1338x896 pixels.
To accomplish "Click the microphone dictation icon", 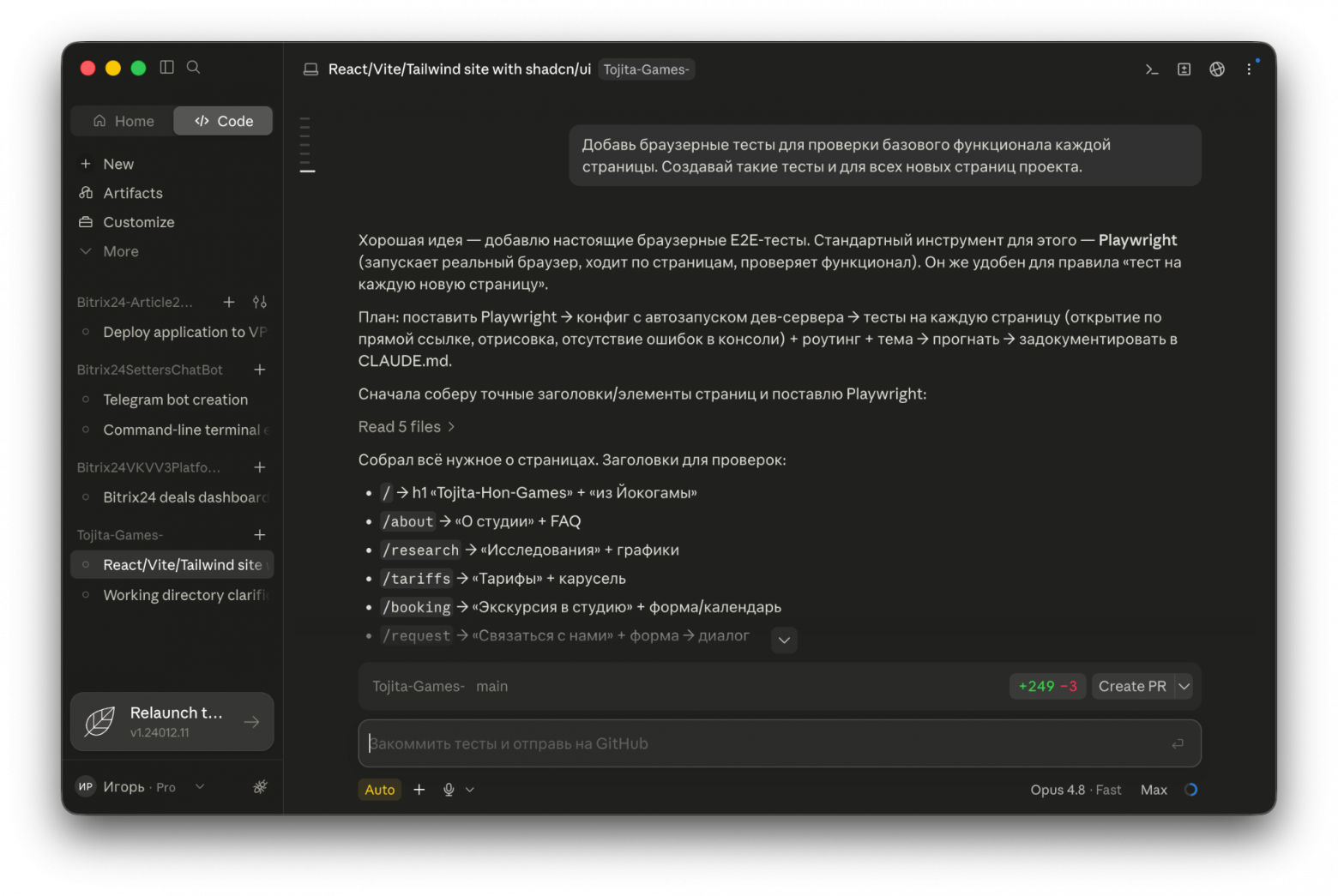I will tap(449, 790).
